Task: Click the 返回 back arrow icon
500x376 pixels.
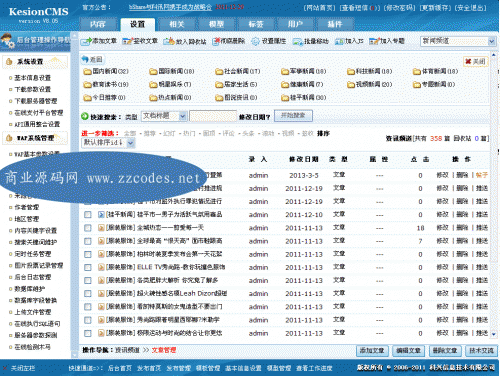Action: 85,59
